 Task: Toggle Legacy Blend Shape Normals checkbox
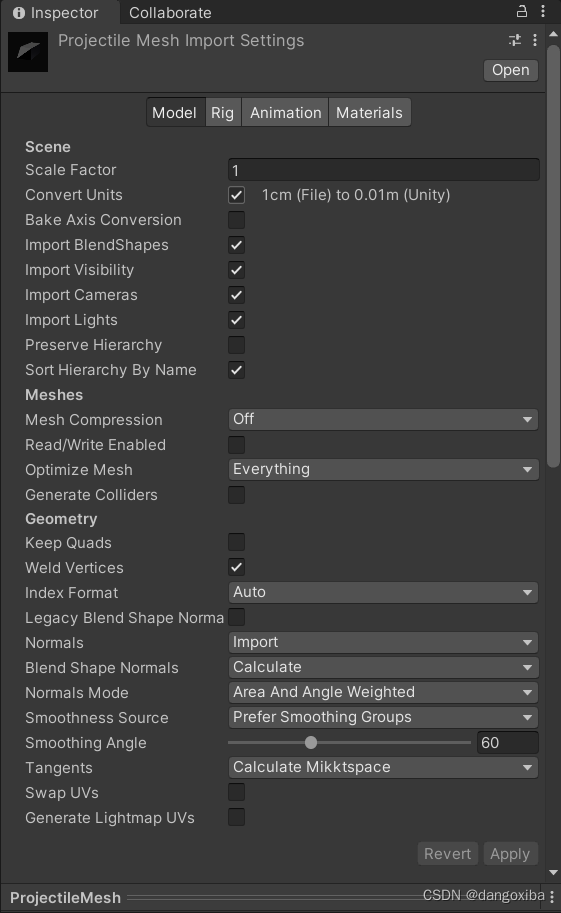click(237, 617)
